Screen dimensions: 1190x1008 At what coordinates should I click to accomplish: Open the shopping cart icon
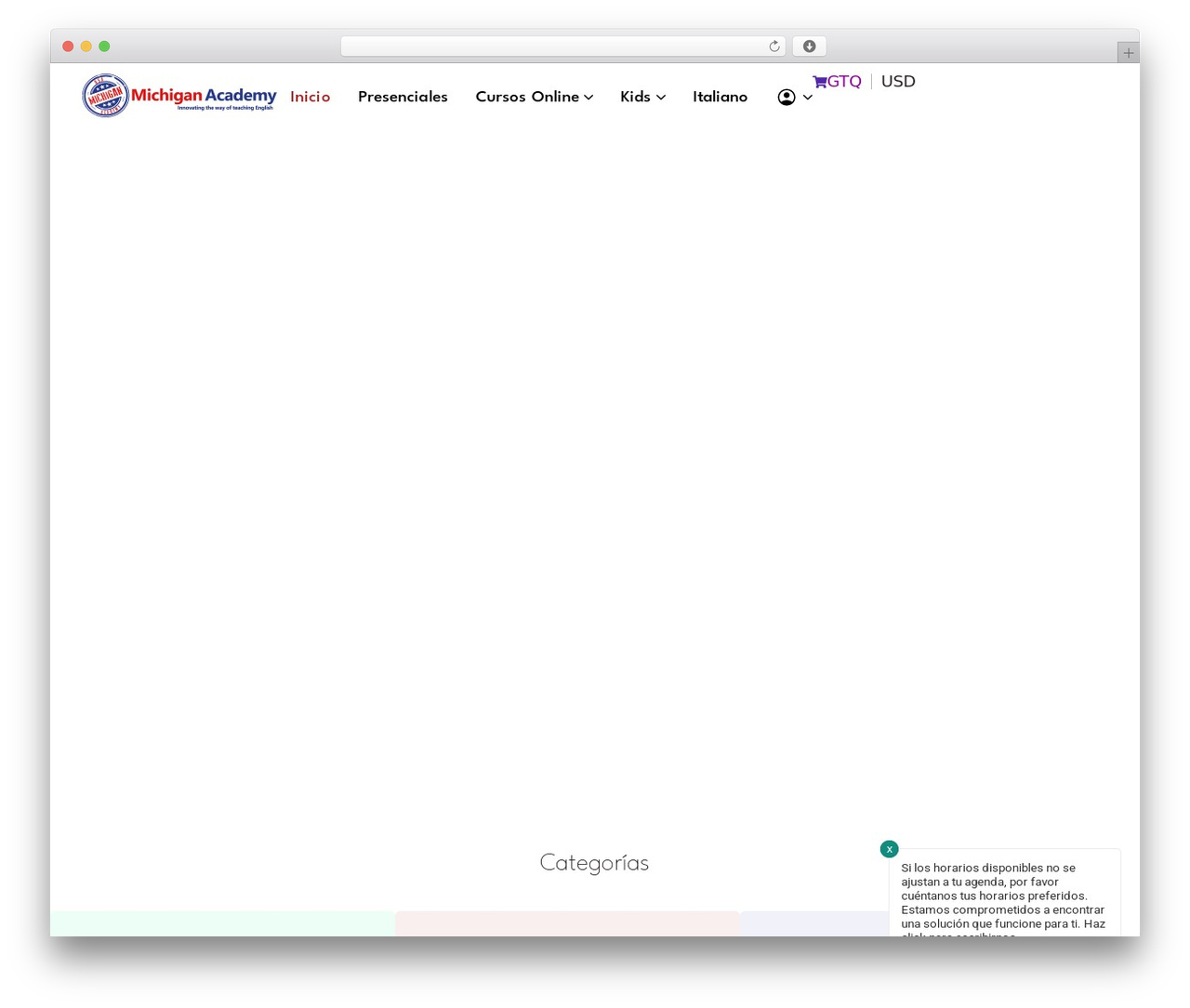(819, 82)
